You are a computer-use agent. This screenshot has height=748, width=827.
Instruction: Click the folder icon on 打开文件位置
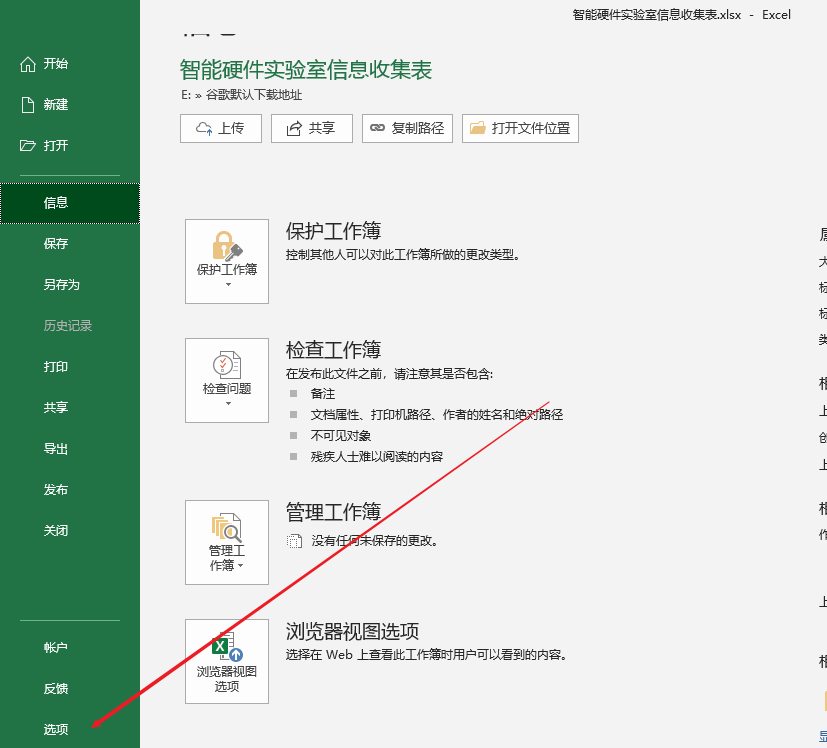coord(478,128)
